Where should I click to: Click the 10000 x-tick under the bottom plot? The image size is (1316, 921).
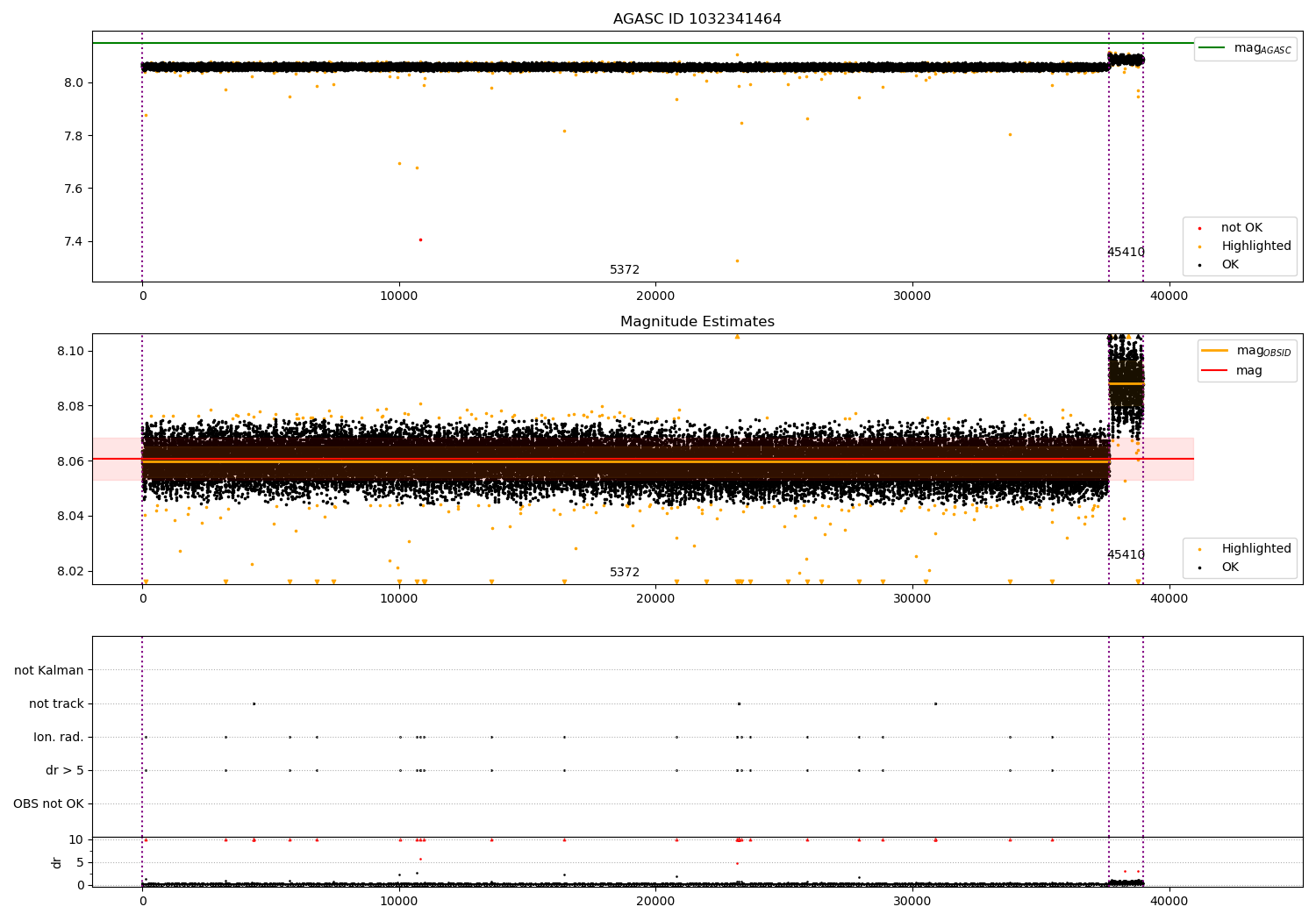399,902
